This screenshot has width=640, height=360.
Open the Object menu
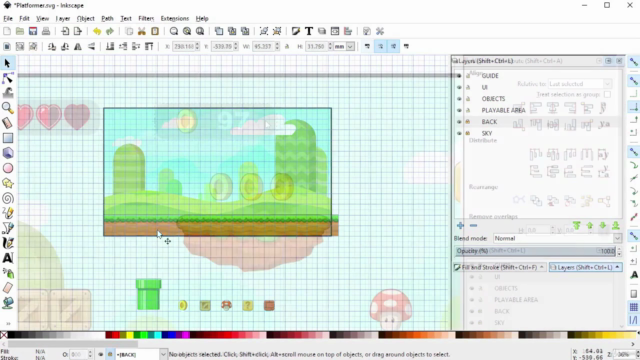(x=85, y=18)
